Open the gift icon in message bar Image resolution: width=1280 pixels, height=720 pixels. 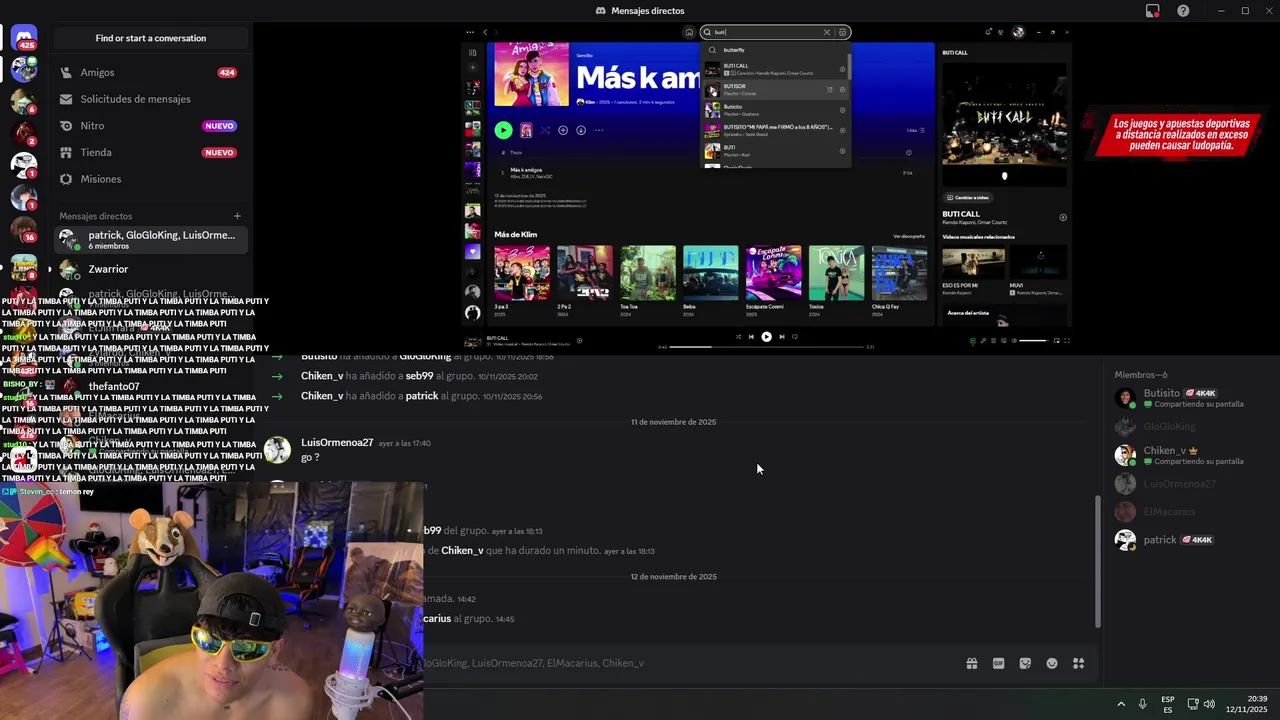tap(971, 663)
